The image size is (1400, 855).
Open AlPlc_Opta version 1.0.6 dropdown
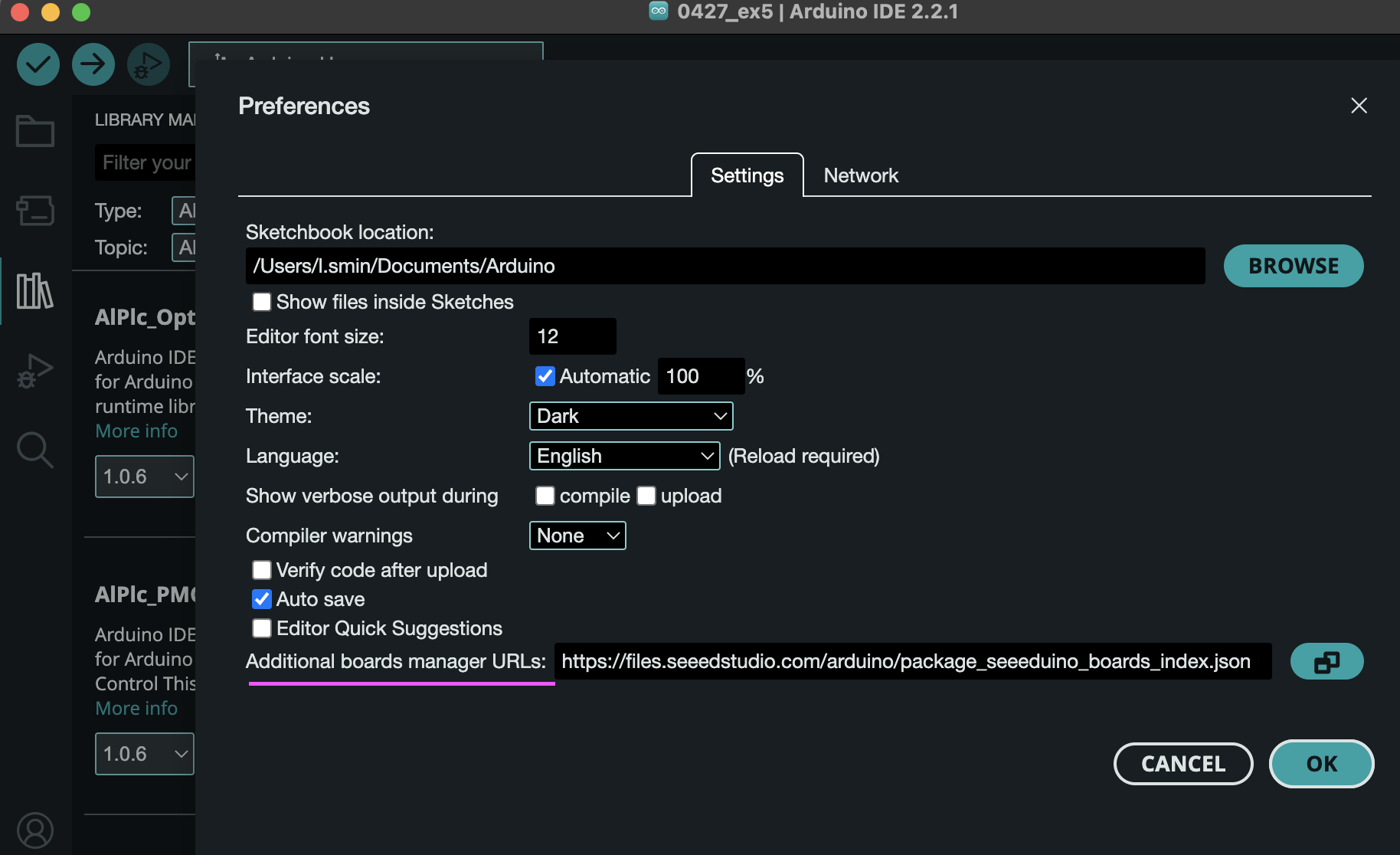[145, 477]
